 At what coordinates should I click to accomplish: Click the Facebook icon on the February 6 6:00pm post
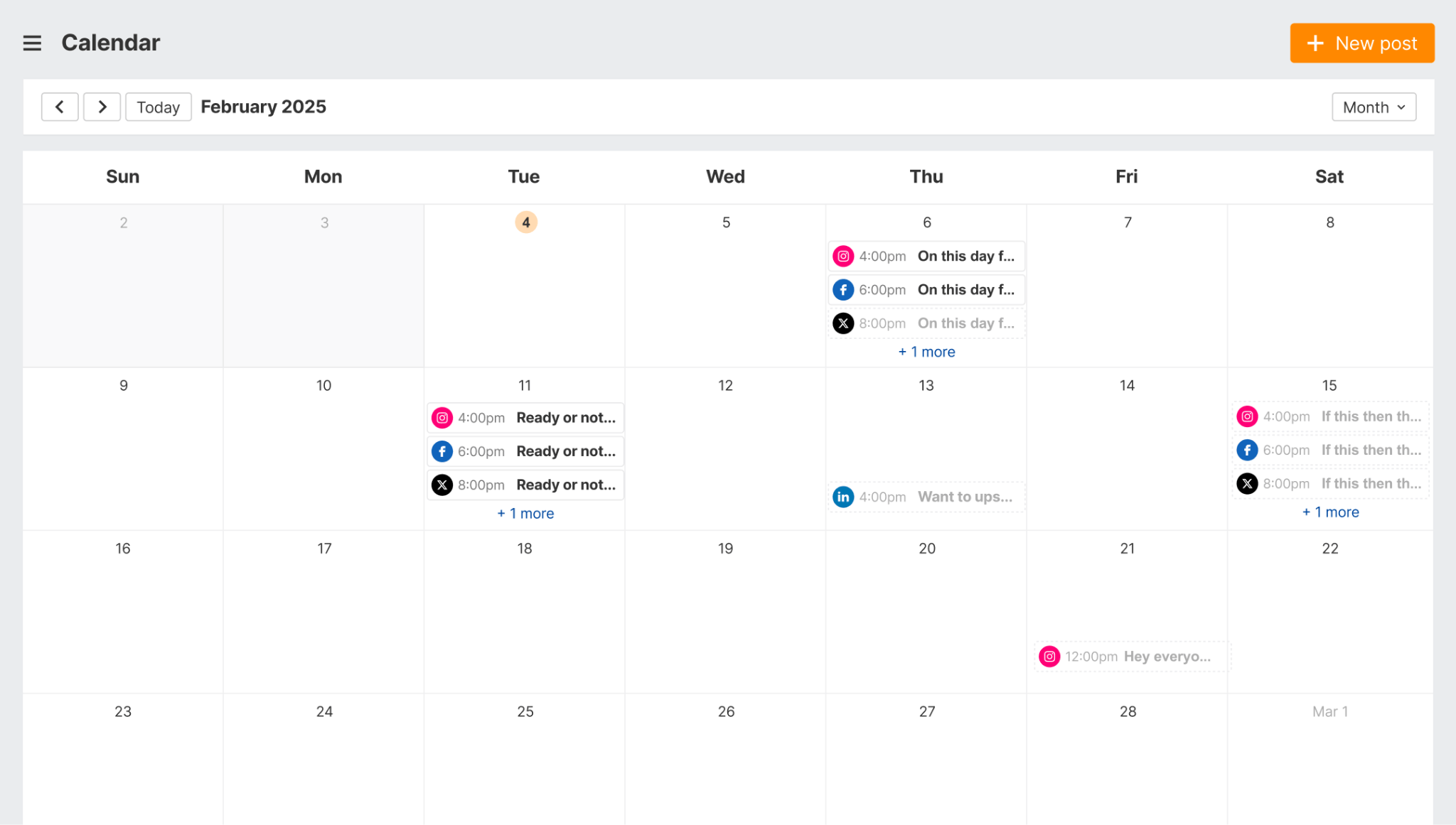pyautogui.click(x=843, y=289)
